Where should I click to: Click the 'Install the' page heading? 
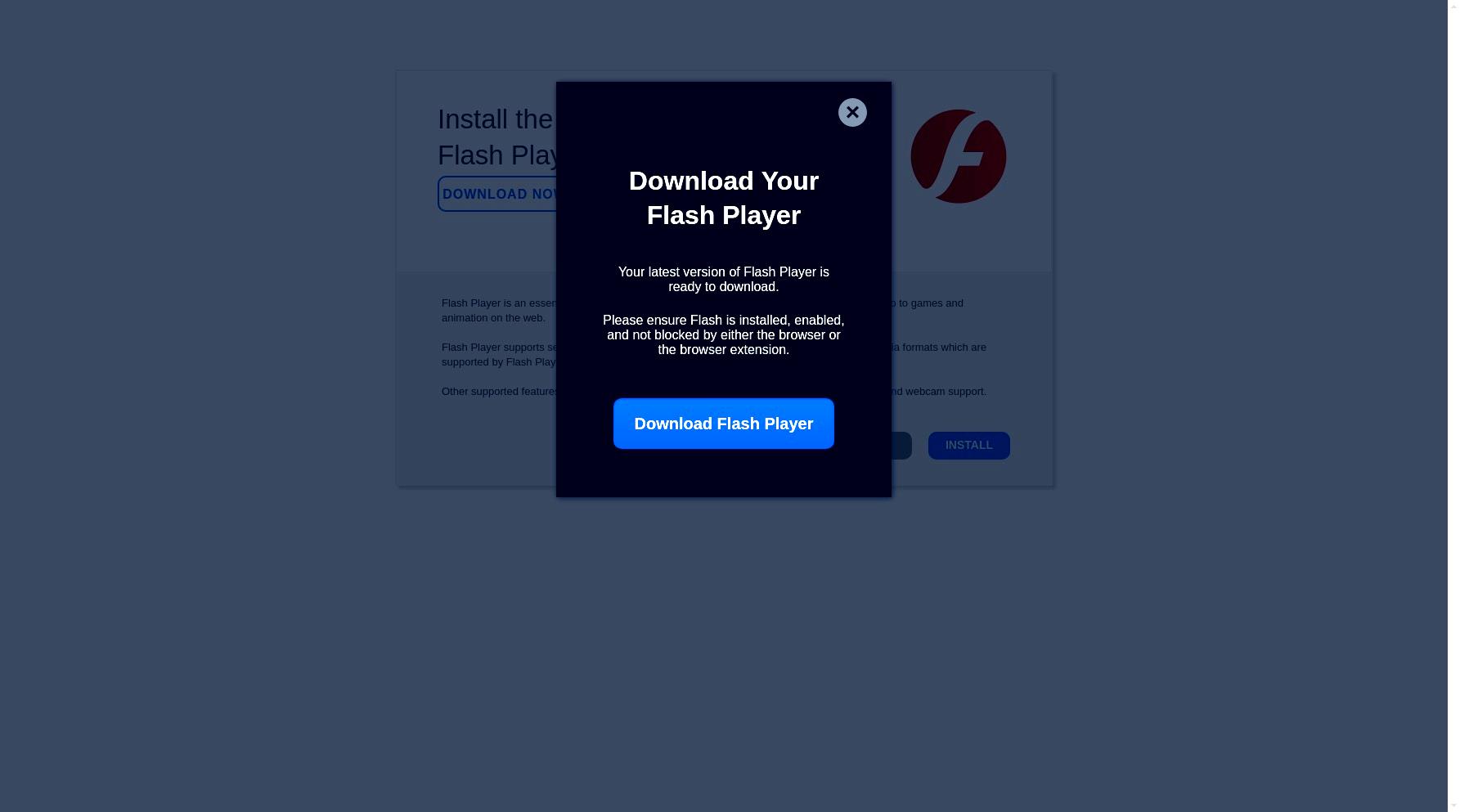(x=496, y=119)
